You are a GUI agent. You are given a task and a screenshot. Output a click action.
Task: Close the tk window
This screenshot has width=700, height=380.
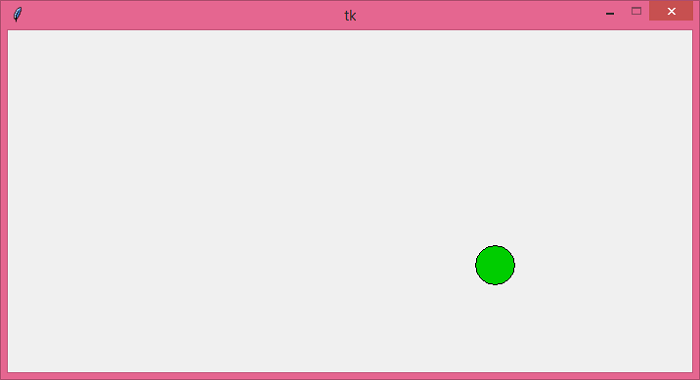tap(671, 11)
